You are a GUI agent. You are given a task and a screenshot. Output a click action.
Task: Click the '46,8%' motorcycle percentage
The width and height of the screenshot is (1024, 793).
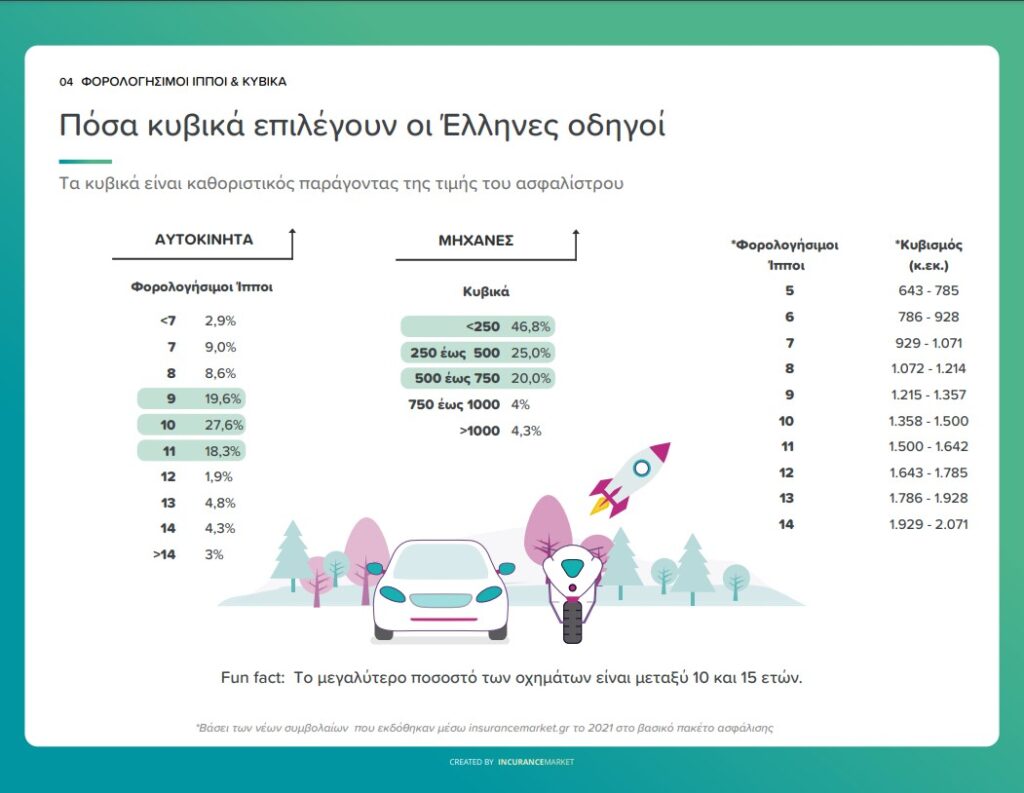[x=530, y=327]
